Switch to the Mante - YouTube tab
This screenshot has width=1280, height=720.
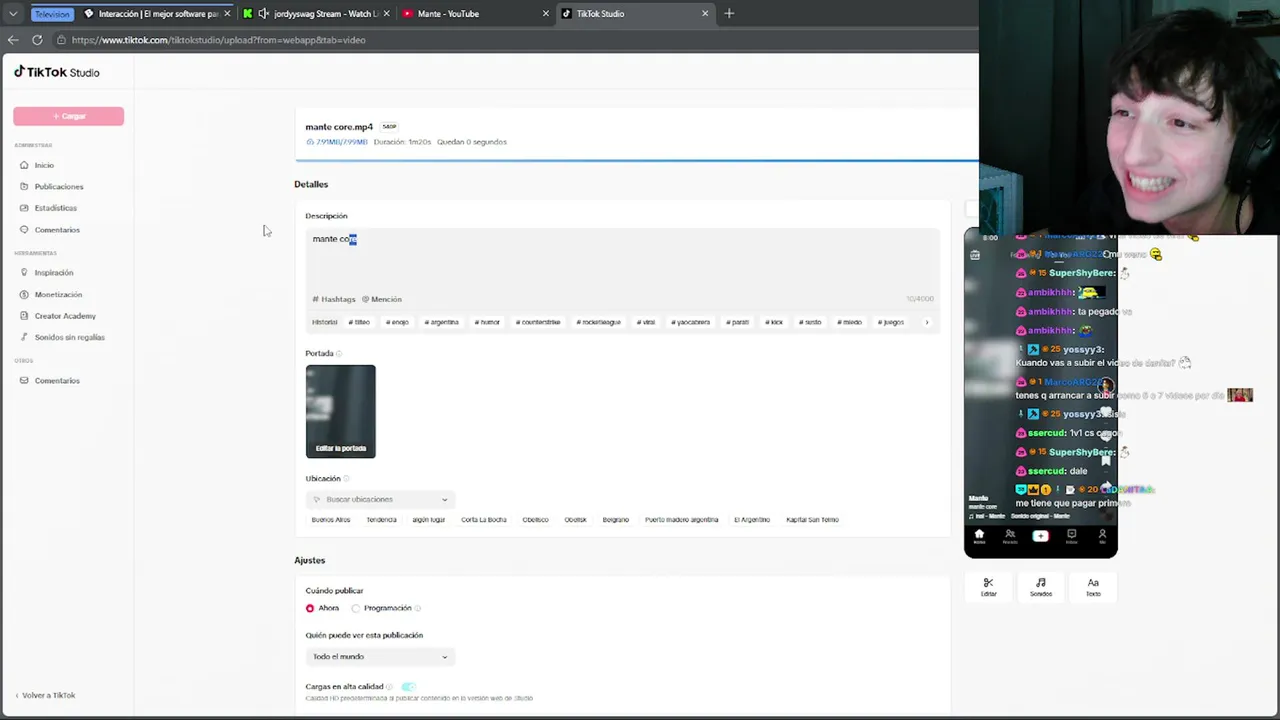click(475, 14)
